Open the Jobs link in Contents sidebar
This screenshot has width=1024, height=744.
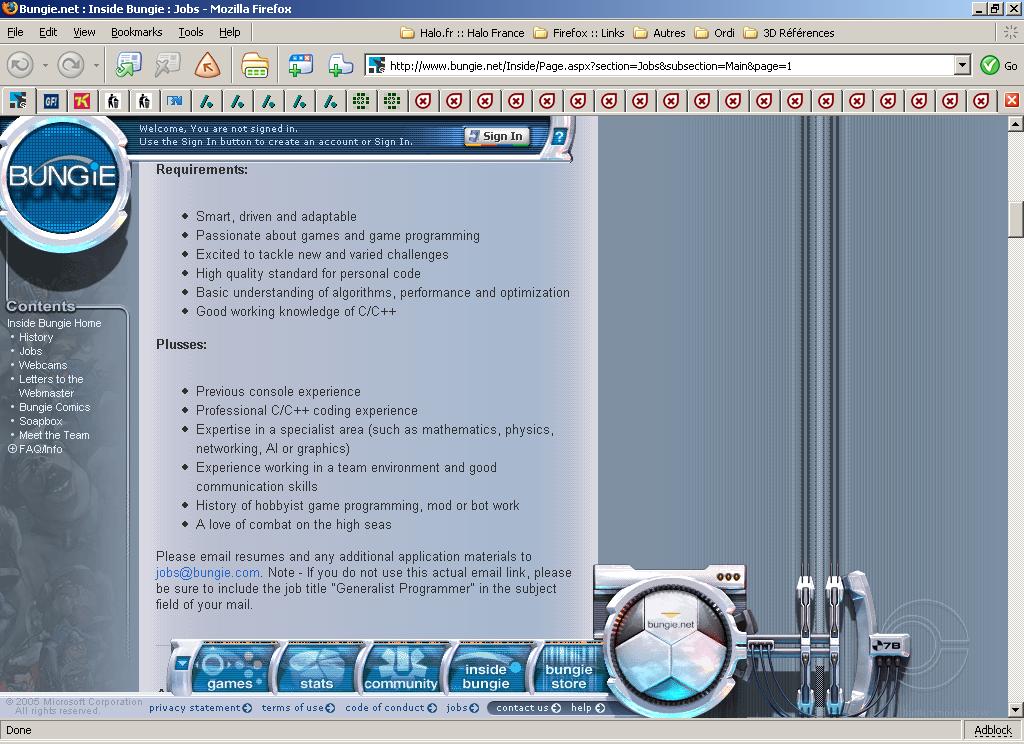pyautogui.click(x=31, y=351)
